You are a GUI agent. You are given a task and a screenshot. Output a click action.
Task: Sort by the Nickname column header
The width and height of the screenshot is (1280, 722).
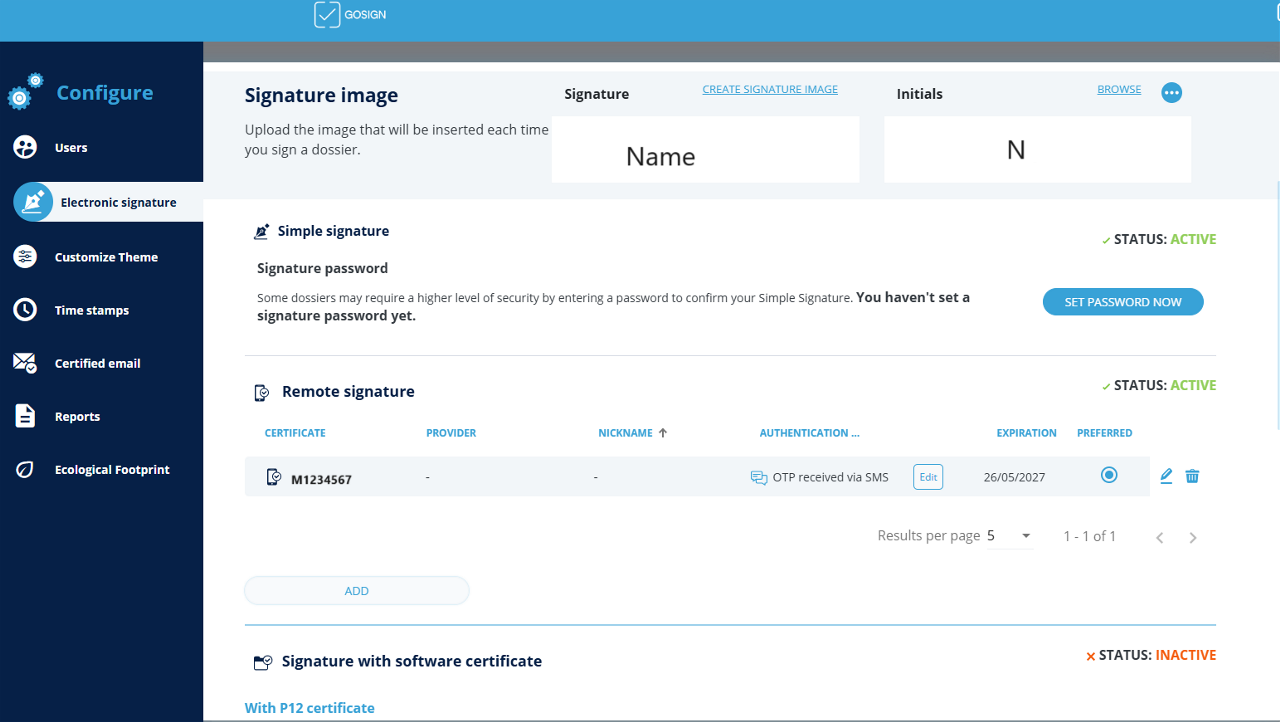tap(625, 433)
